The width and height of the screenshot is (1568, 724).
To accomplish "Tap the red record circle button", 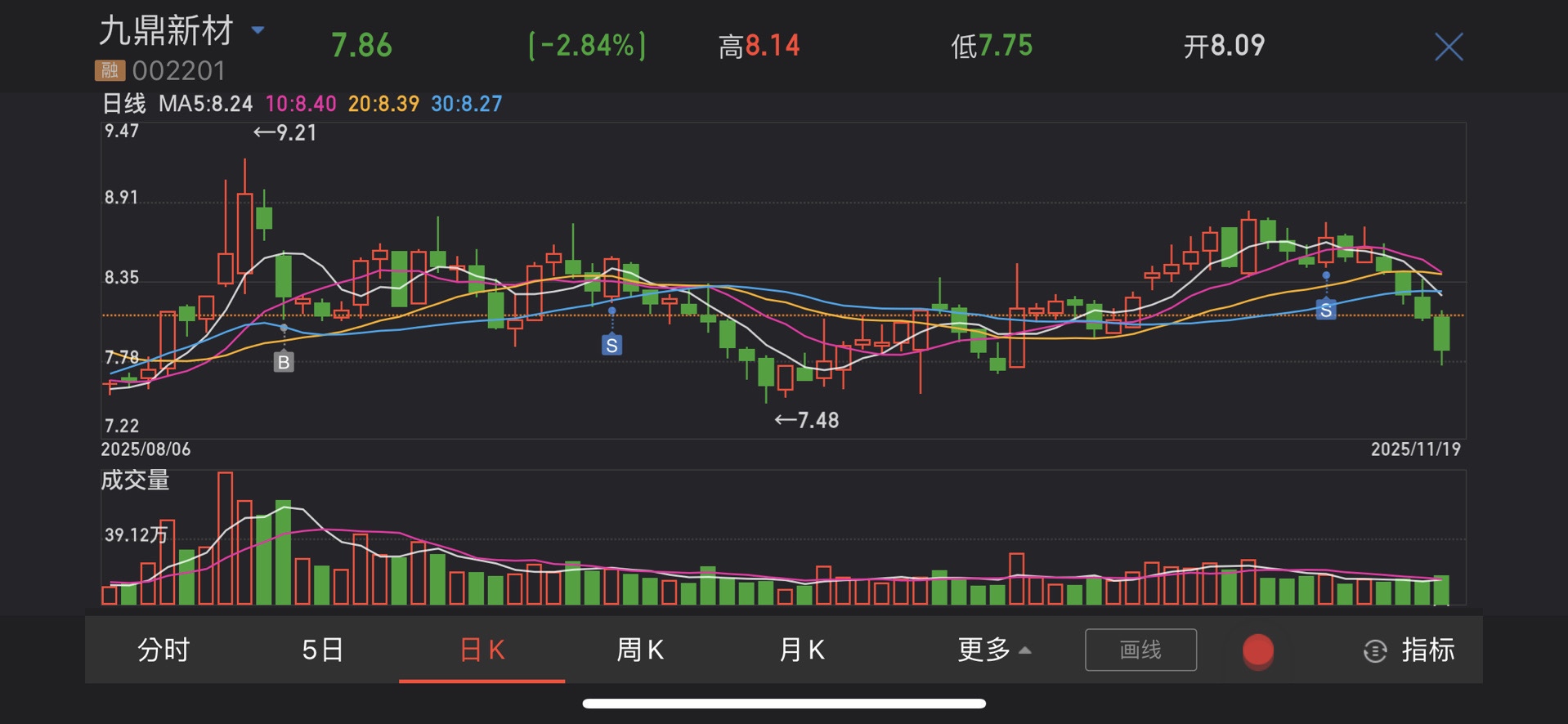I will 1258,651.
